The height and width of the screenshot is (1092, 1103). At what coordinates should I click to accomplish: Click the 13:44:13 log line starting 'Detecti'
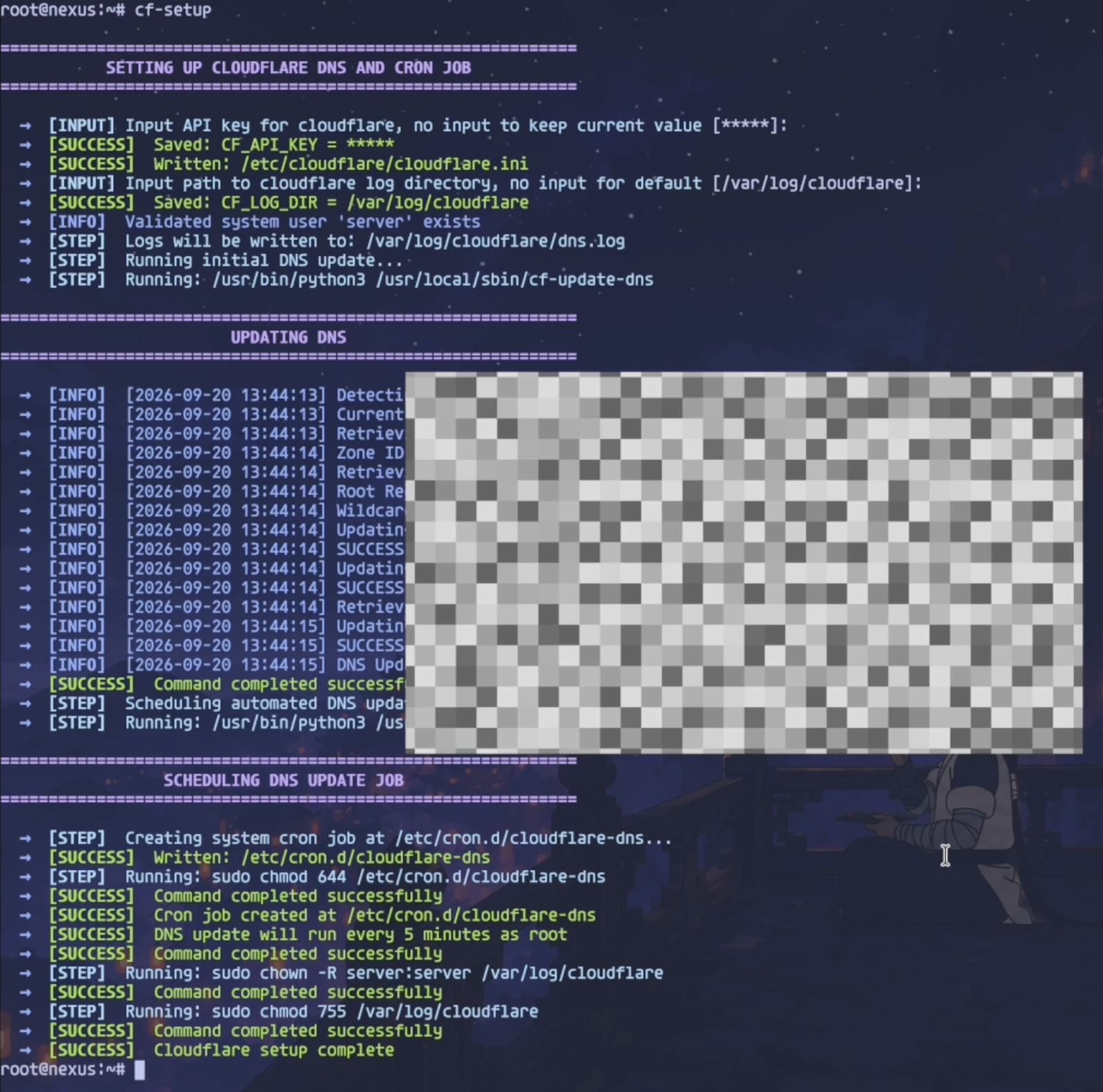click(x=212, y=395)
